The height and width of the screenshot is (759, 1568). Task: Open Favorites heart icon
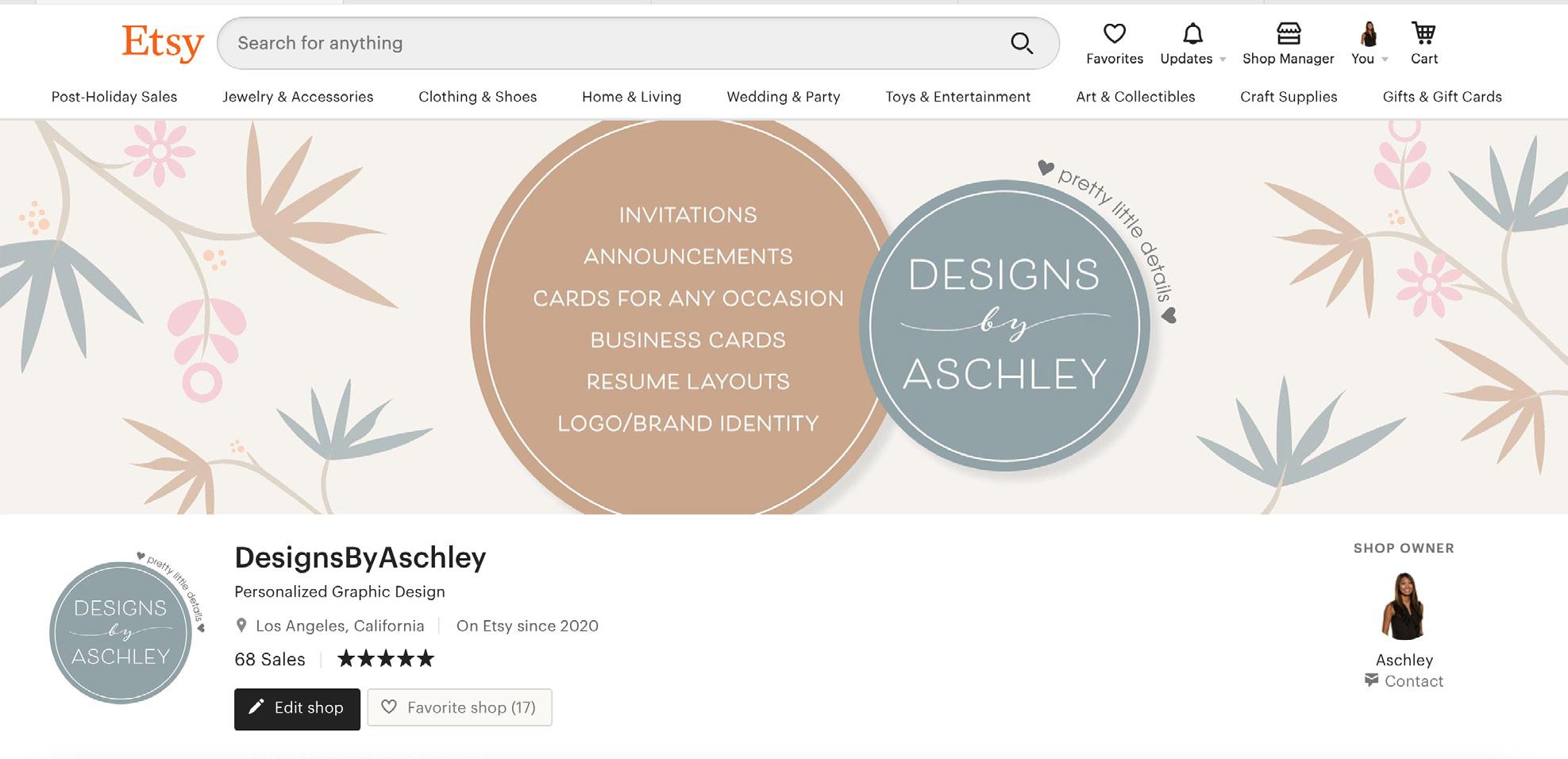tap(1115, 33)
